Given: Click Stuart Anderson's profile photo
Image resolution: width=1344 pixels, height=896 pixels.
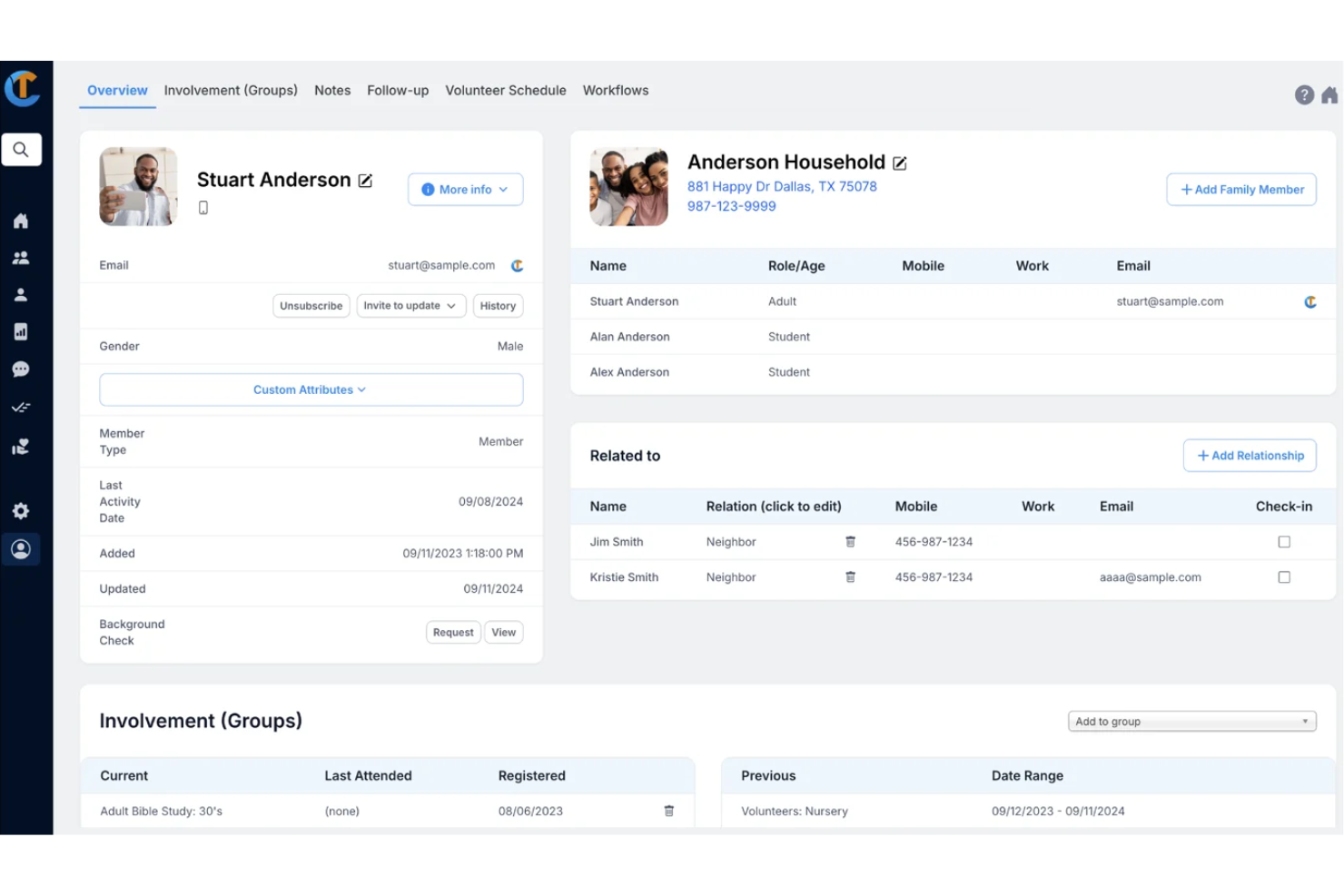Looking at the screenshot, I should pos(138,187).
